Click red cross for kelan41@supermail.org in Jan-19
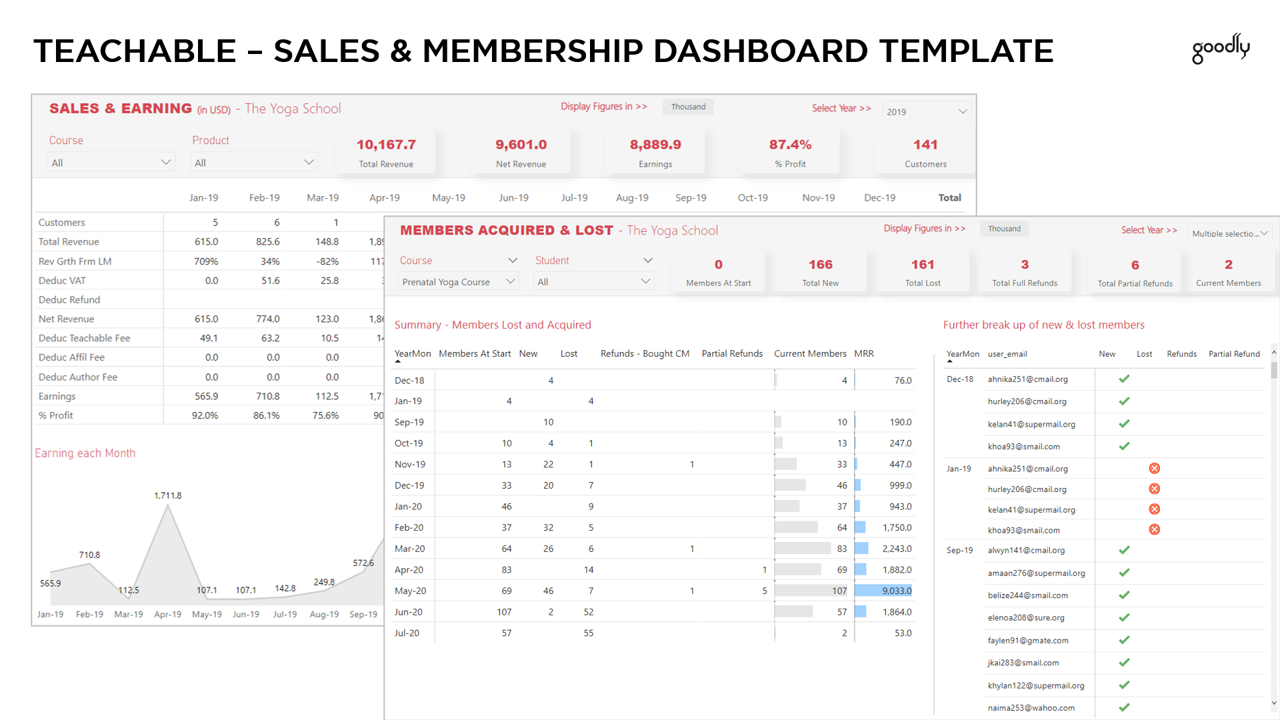The width and height of the screenshot is (1280, 720). (x=1154, y=509)
